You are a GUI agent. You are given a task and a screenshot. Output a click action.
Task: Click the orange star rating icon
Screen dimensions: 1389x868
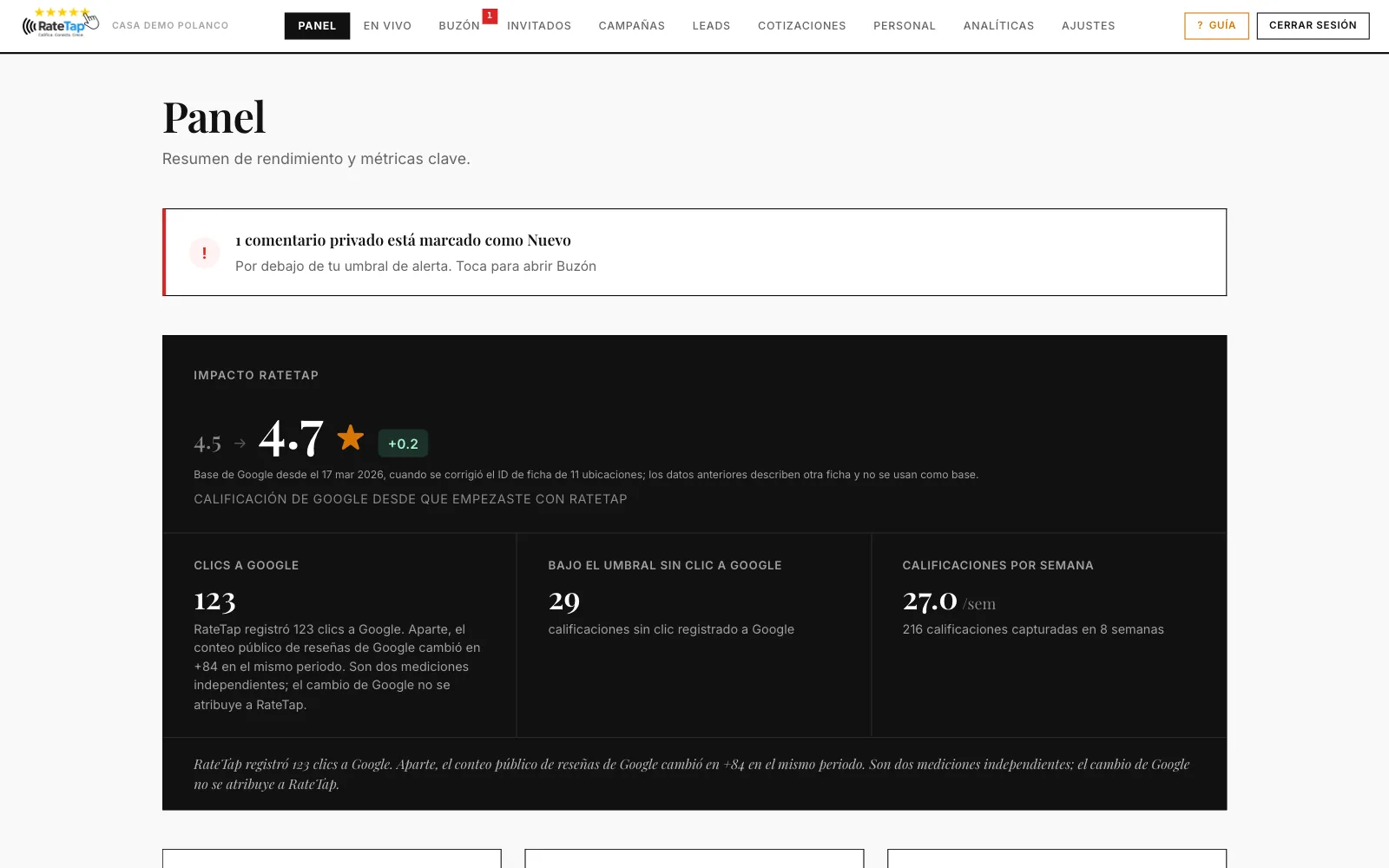click(x=351, y=437)
